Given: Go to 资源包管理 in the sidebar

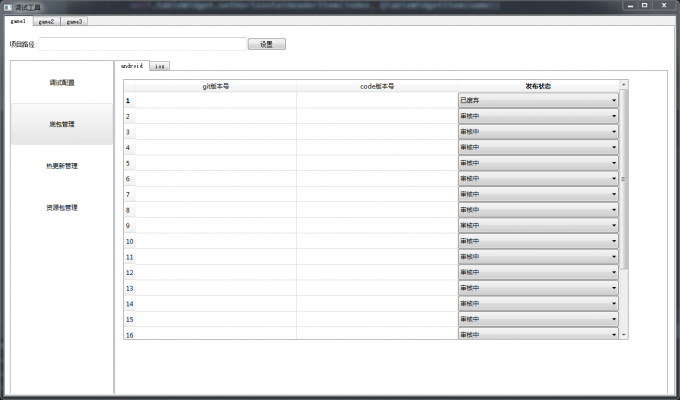Looking at the screenshot, I should pos(62,207).
